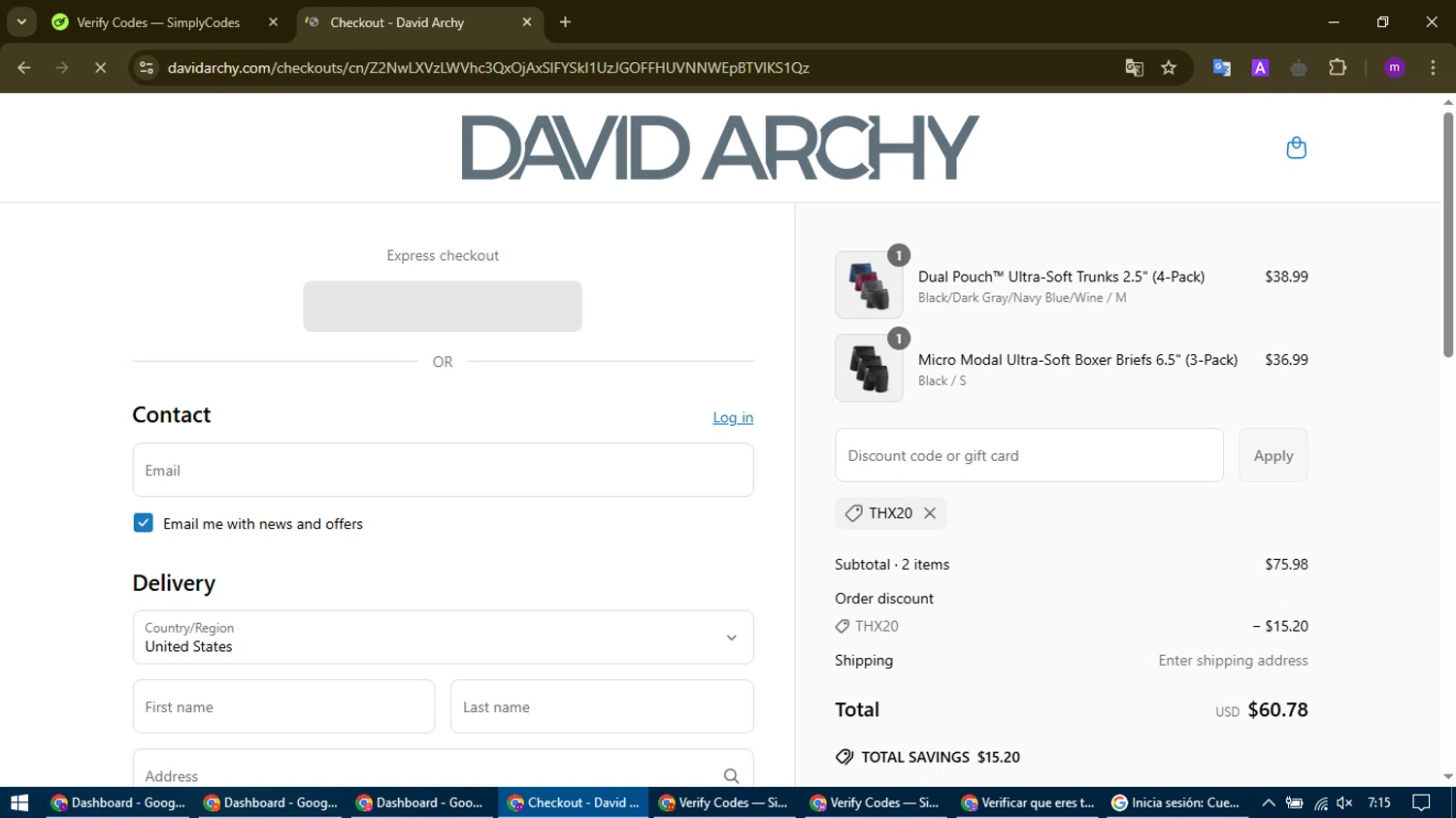Click the muted volume tray icon

coord(1344,802)
